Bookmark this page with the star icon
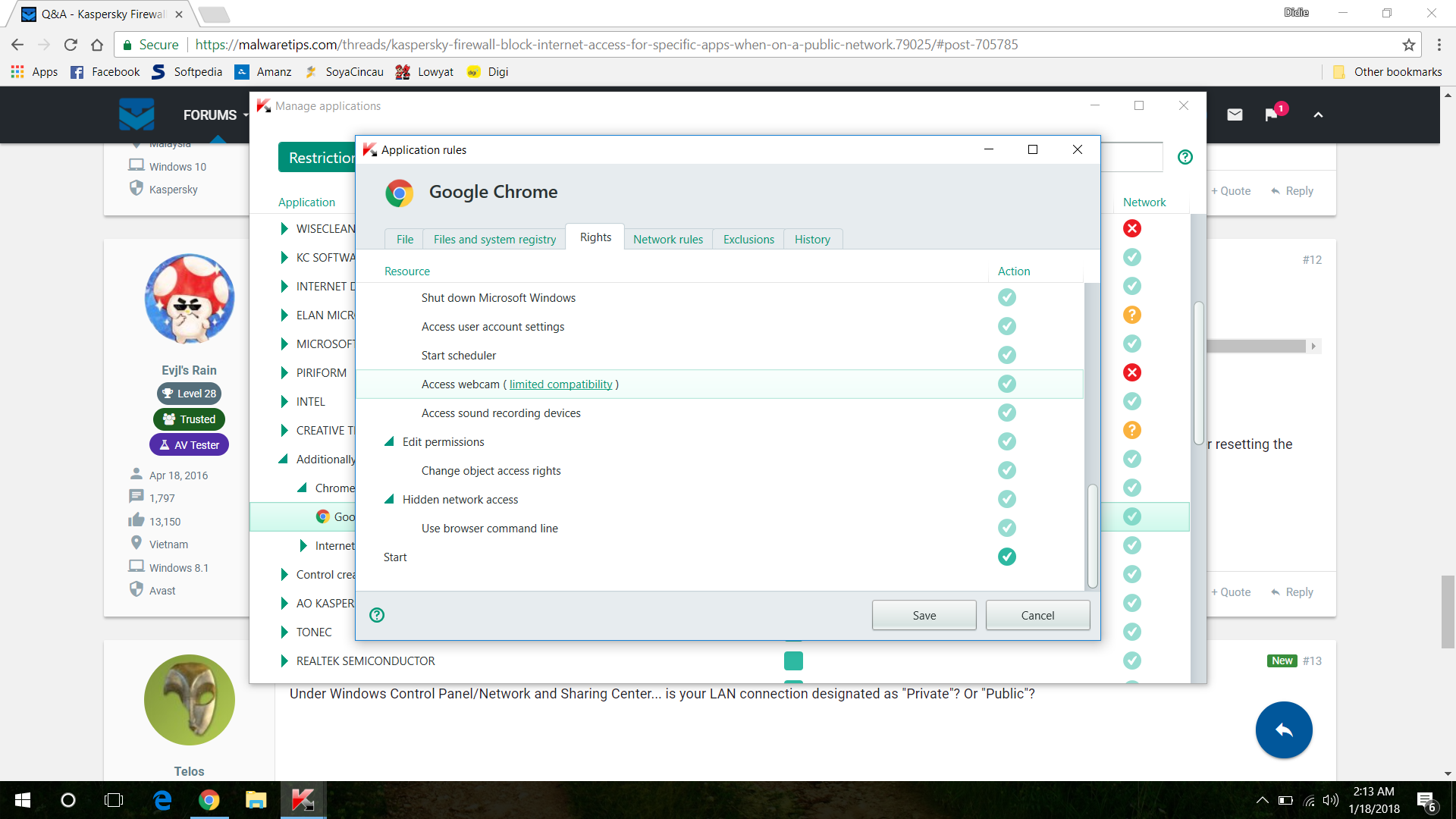Image resolution: width=1456 pixels, height=819 pixels. tap(1408, 45)
